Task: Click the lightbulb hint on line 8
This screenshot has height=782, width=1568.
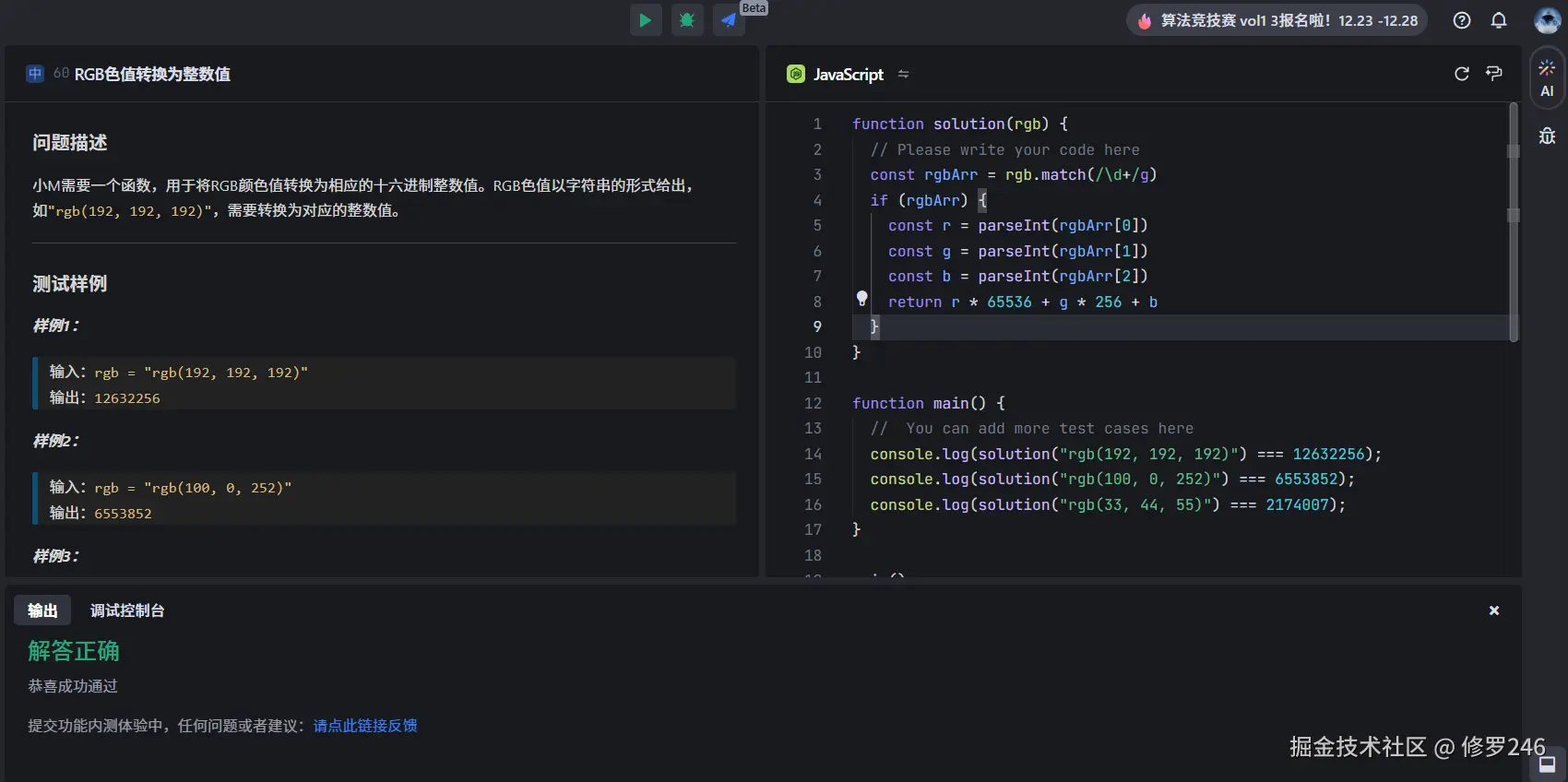Action: [861, 298]
